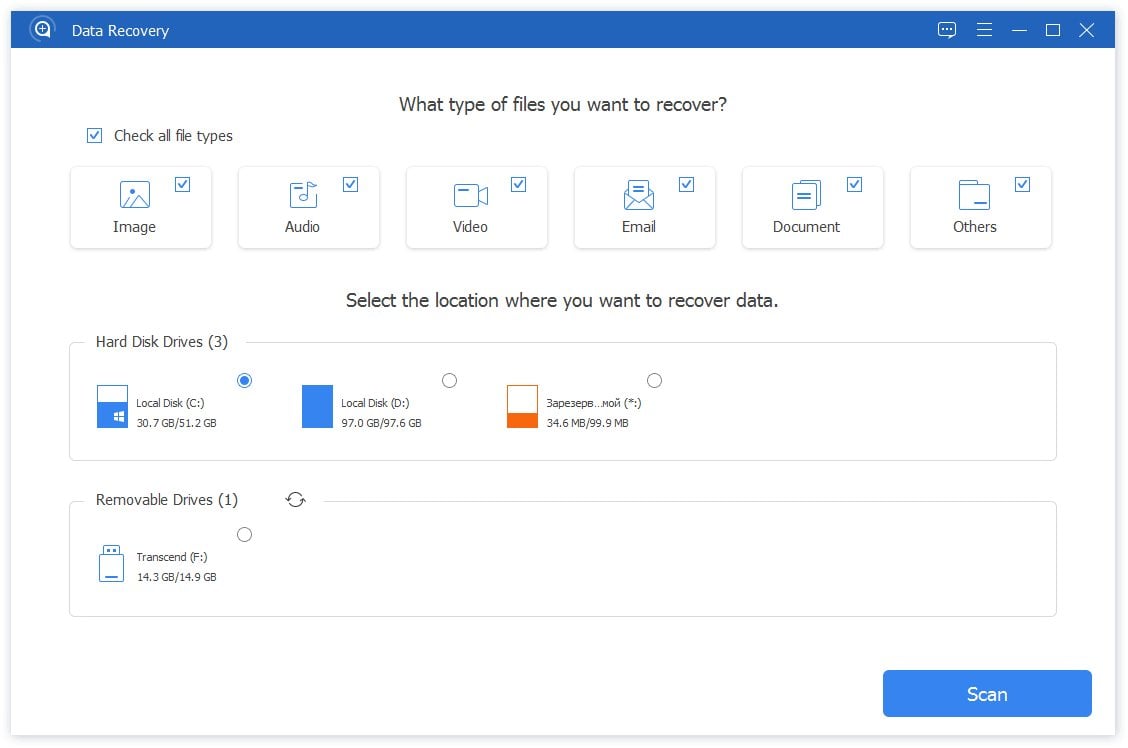Click the refresh icon beside Removable Drives
The height and width of the screenshot is (748, 1128).
pos(295,499)
